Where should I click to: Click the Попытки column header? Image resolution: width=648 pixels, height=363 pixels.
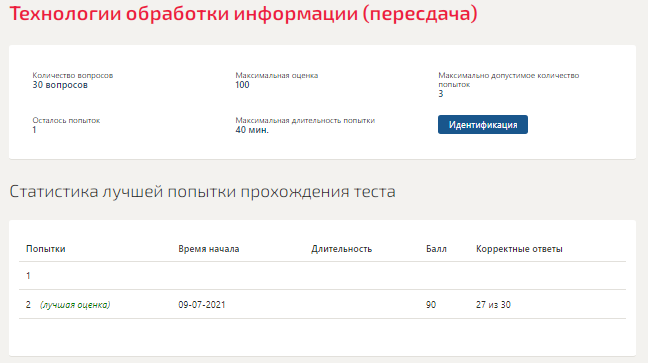coord(45,249)
